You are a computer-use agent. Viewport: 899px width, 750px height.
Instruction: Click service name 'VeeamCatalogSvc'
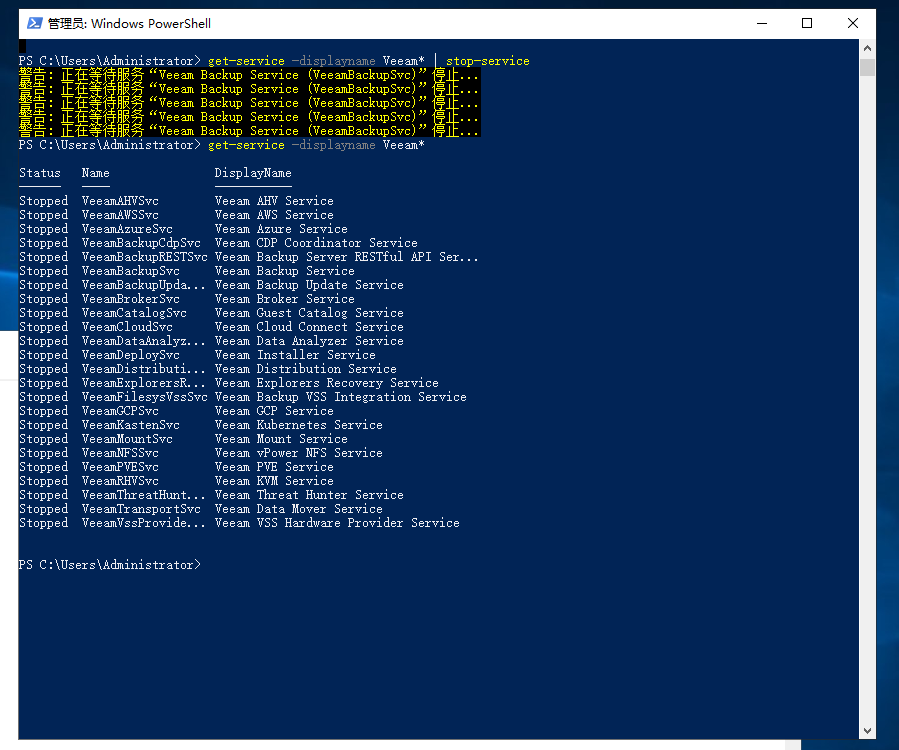click(x=134, y=312)
